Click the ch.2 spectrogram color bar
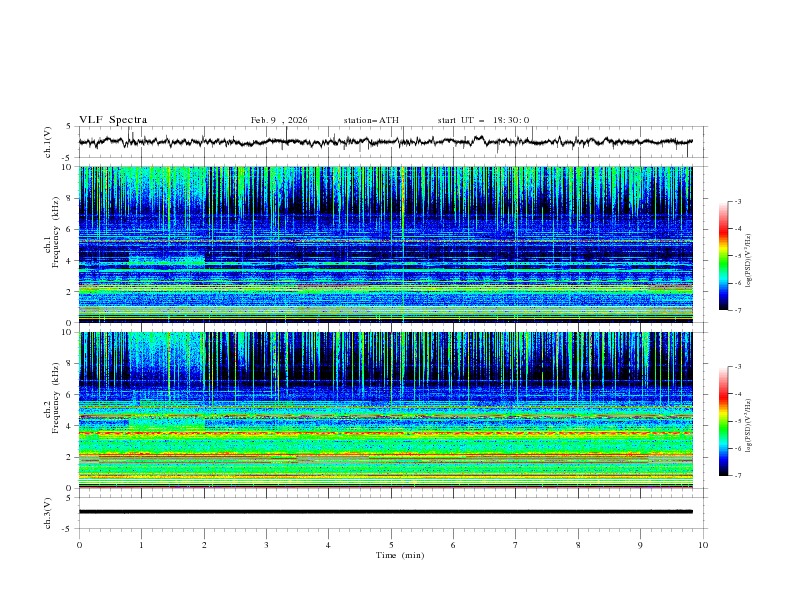 (x=723, y=421)
